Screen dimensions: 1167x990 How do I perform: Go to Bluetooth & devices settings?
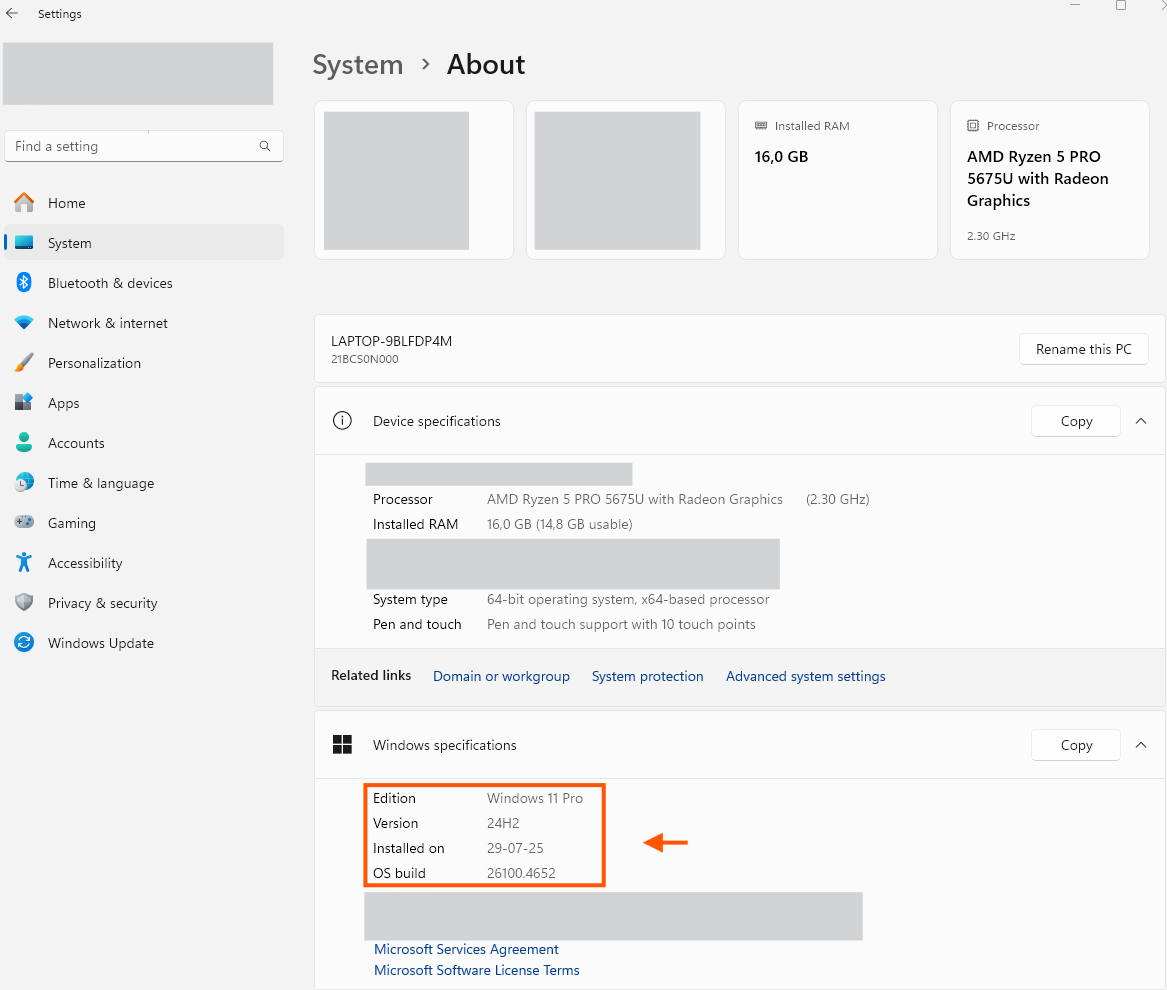point(144,283)
